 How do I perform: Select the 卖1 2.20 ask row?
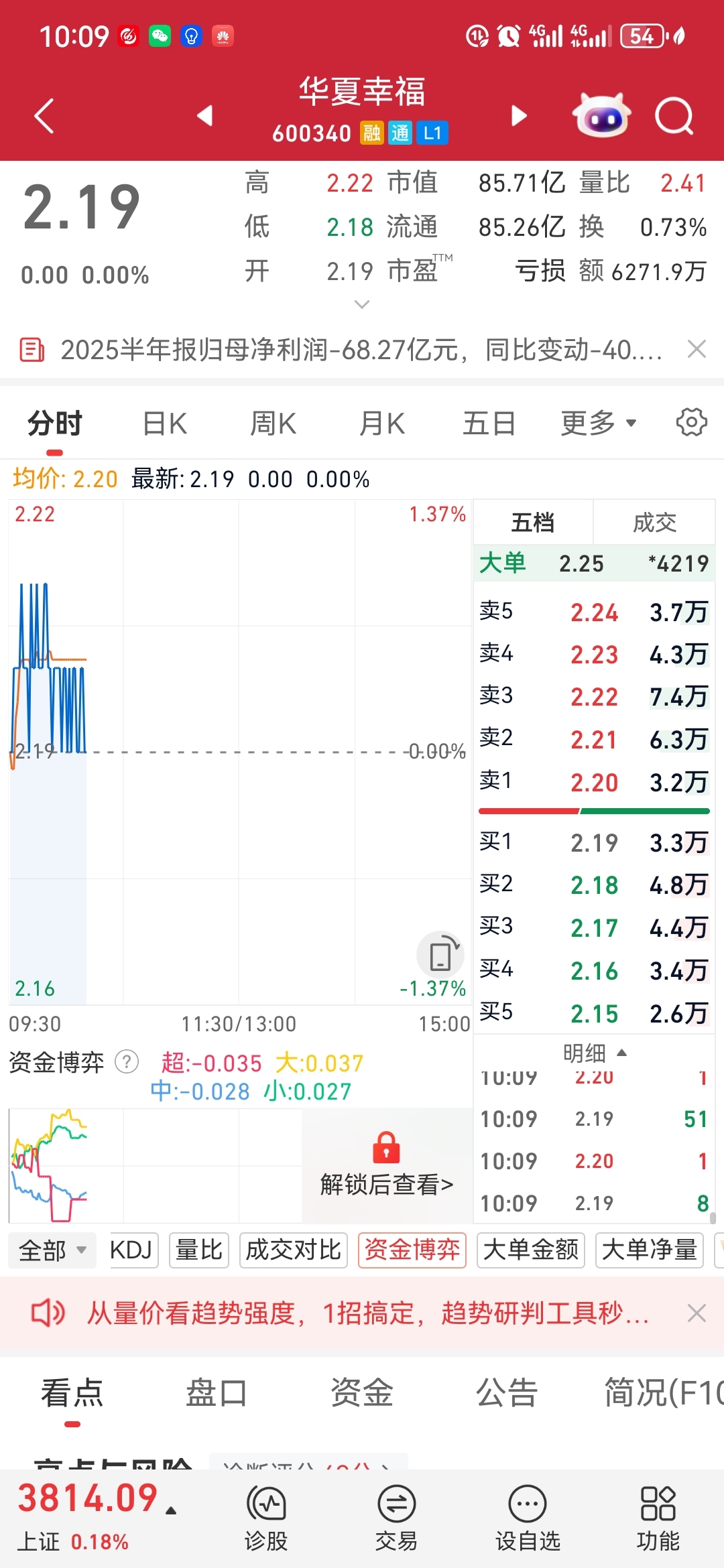coord(594,782)
